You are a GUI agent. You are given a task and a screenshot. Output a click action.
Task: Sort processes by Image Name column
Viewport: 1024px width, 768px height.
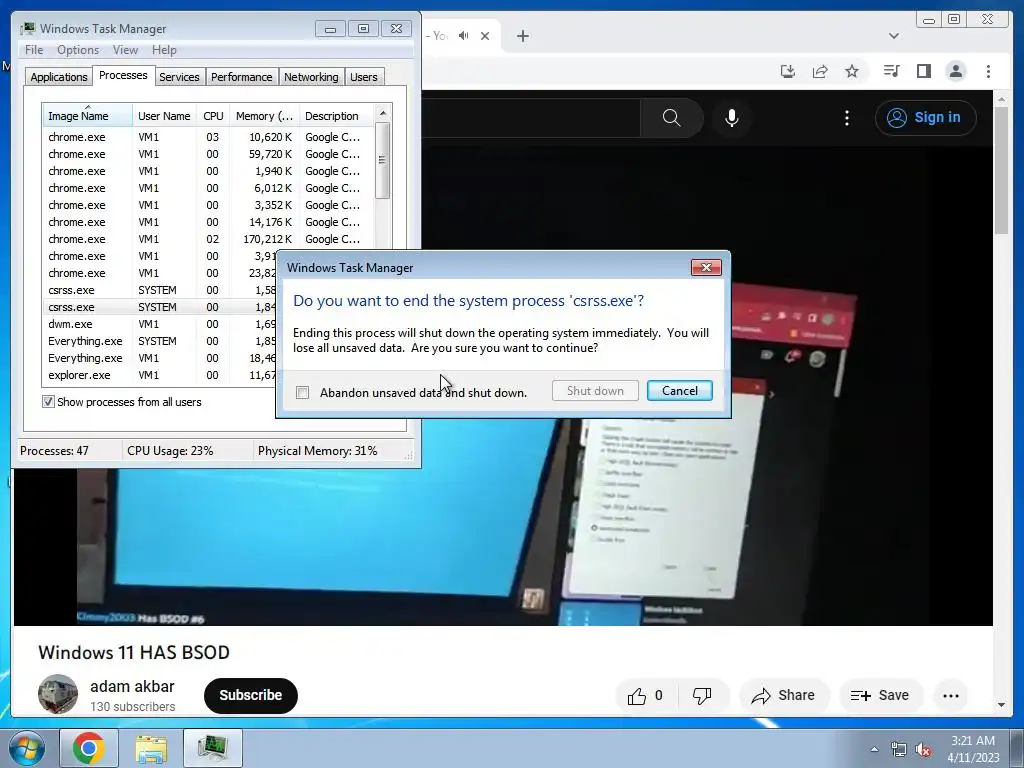click(x=88, y=116)
